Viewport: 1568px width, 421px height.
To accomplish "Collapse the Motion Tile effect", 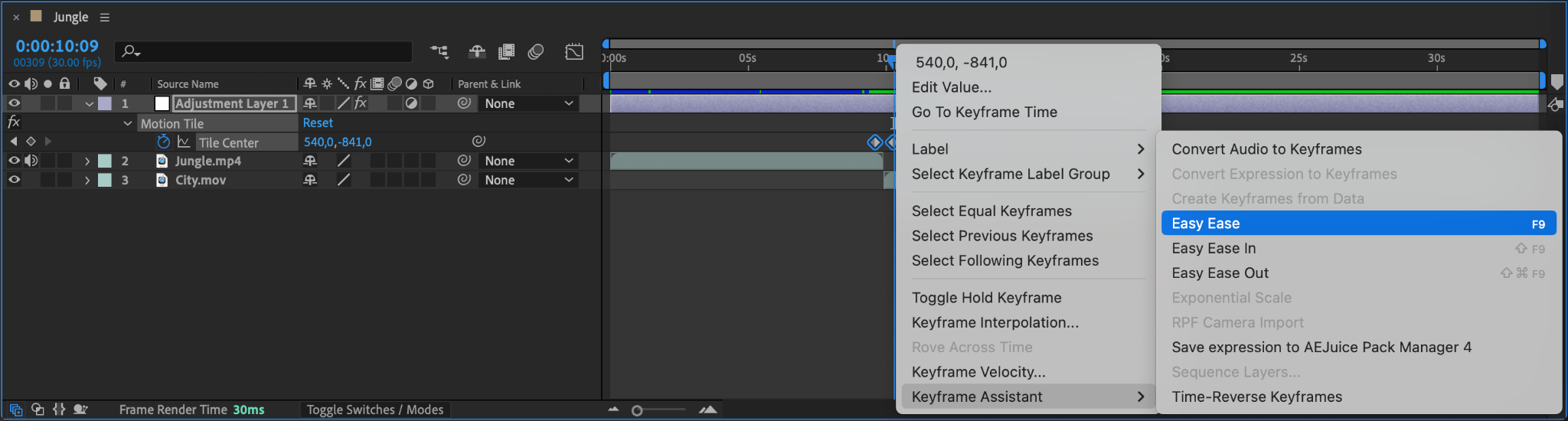I will coord(128,123).
